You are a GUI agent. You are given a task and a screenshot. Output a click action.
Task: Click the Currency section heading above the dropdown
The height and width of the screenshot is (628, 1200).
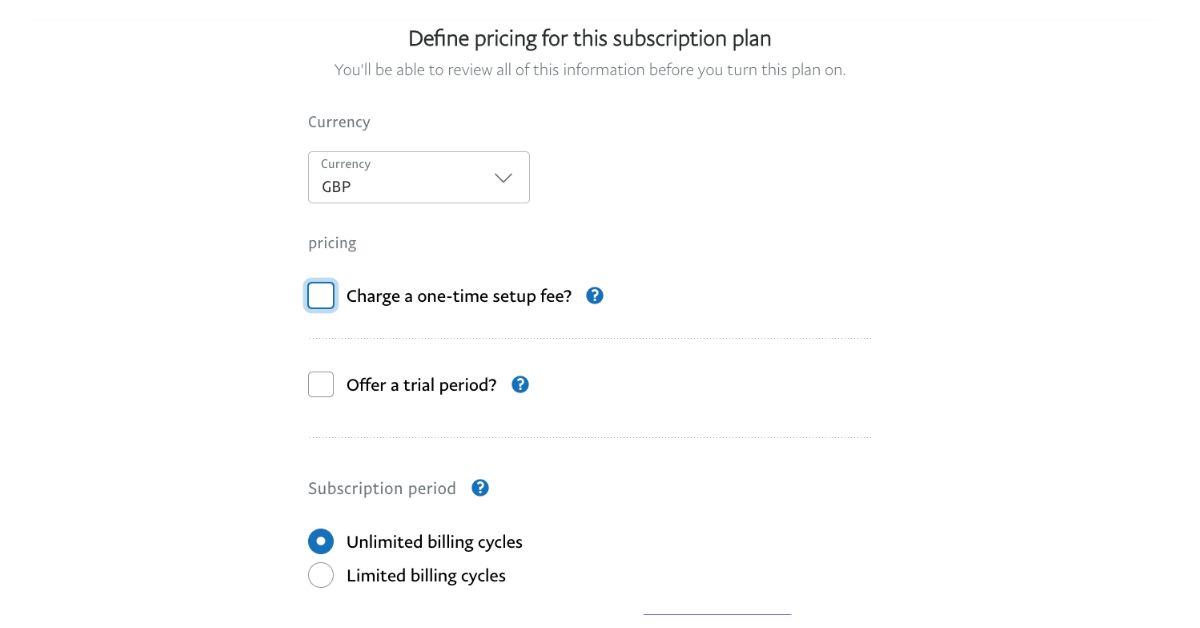coord(339,122)
